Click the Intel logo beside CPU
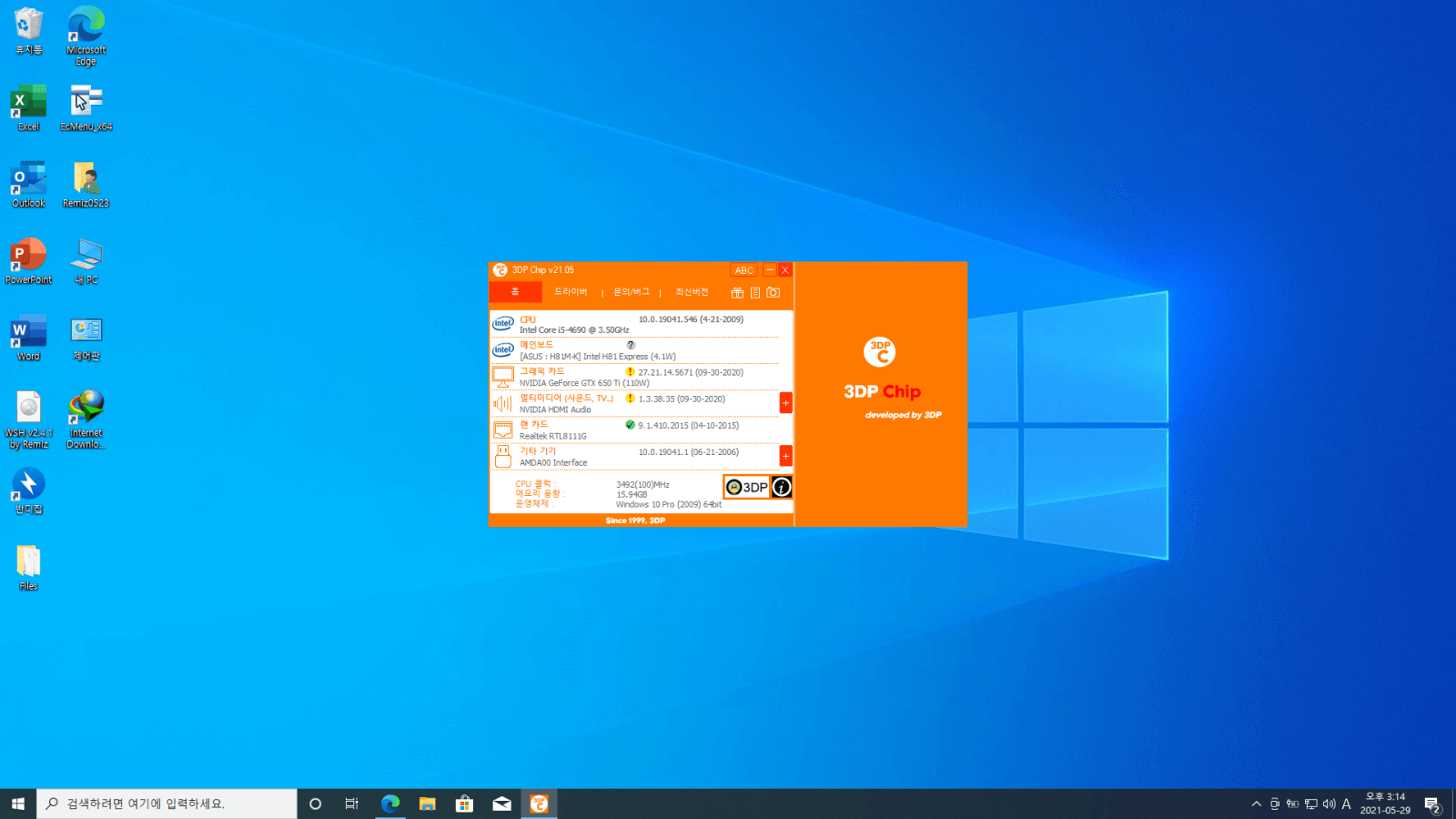 tap(503, 323)
